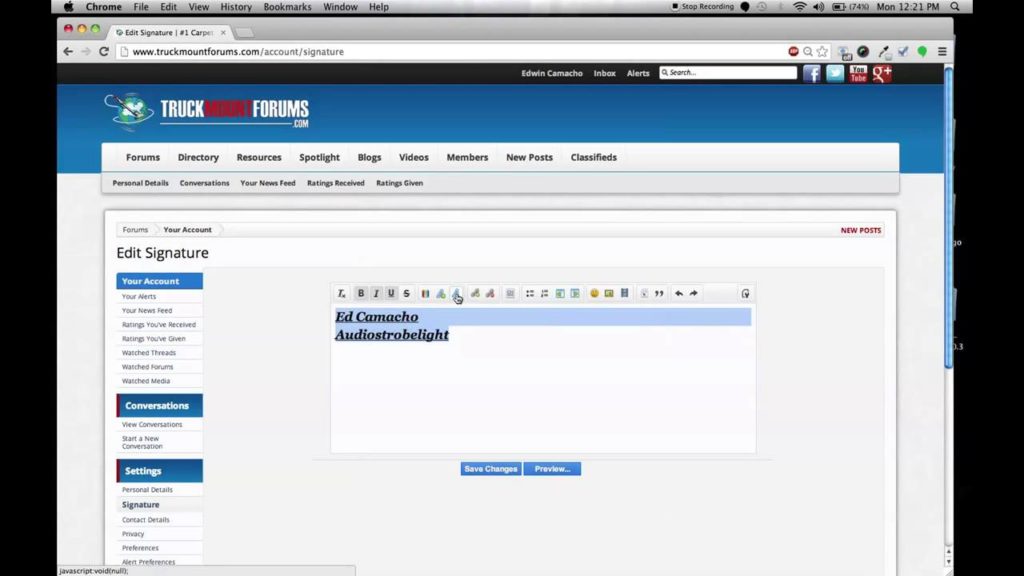Insert an unordered bullet list
This screenshot has width=1024, height=576.
530,294
